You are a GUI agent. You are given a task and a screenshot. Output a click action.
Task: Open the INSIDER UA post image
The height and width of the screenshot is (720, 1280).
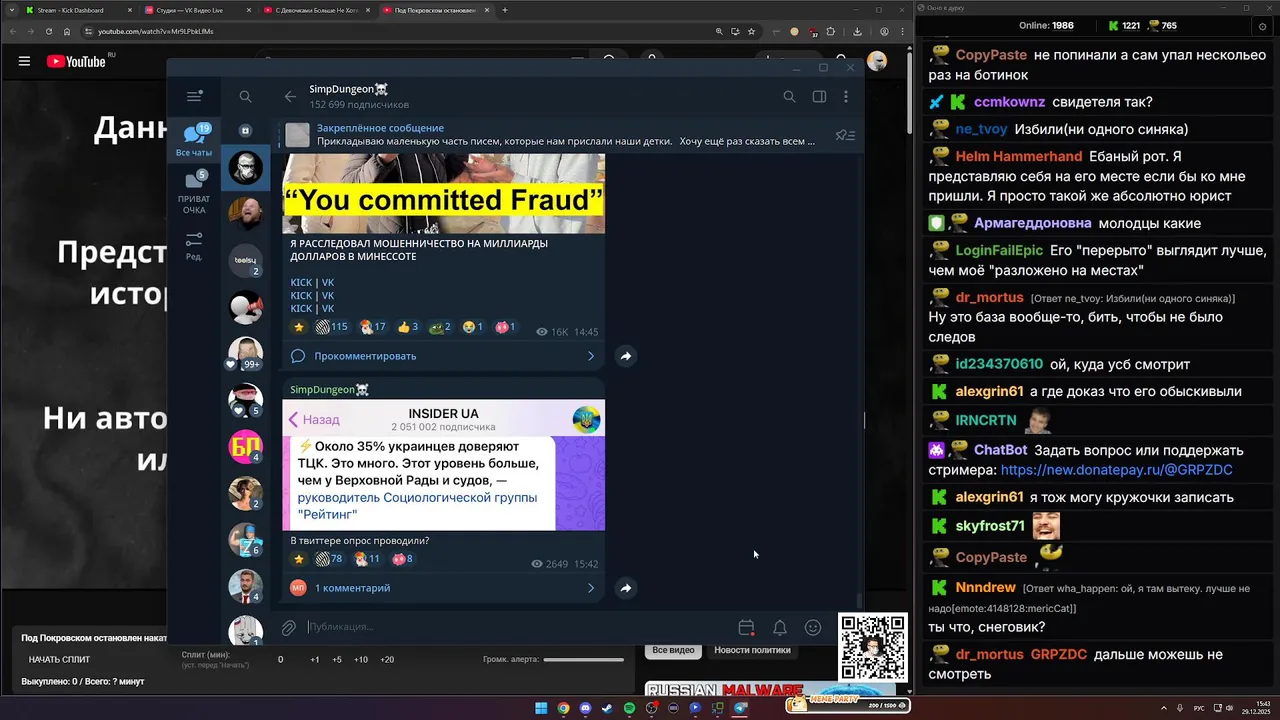click(x=443, y=465)
